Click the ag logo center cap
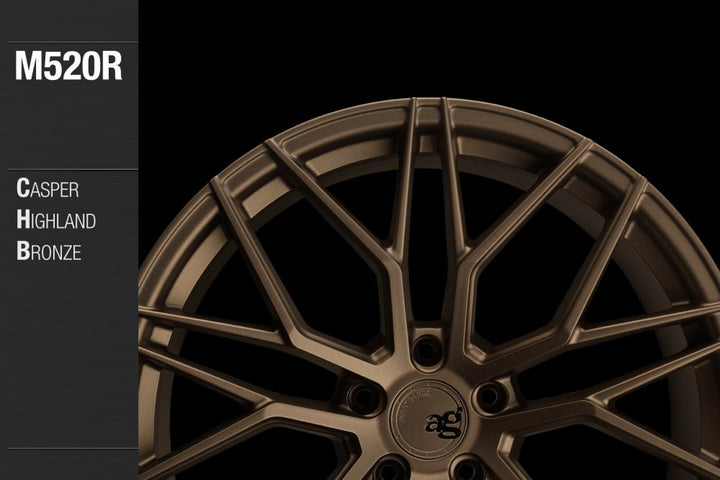Screen dimensions: 720x480 [429, 419]
